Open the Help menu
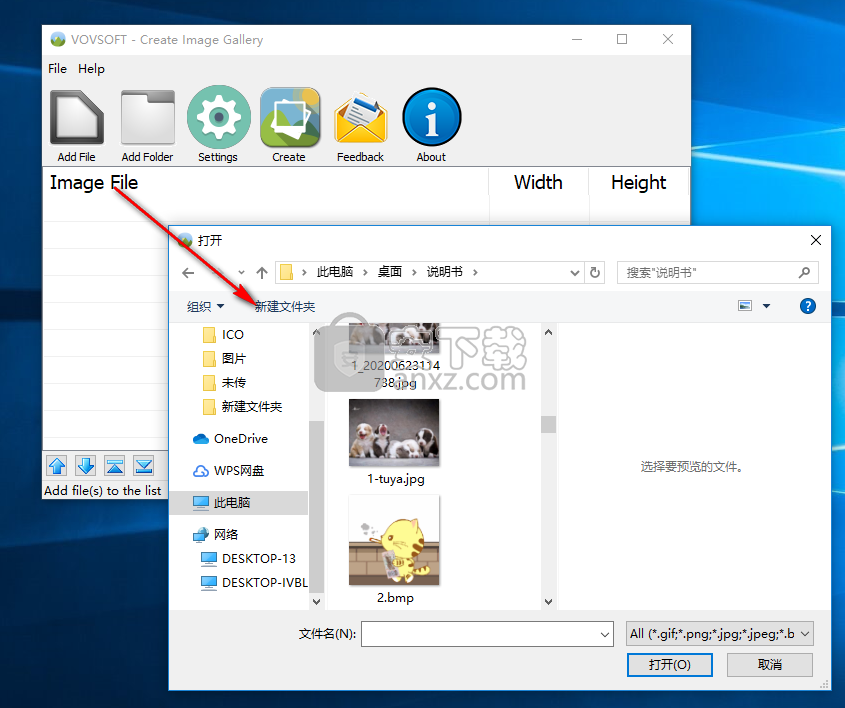845x708 pixels. pos(91,69)
